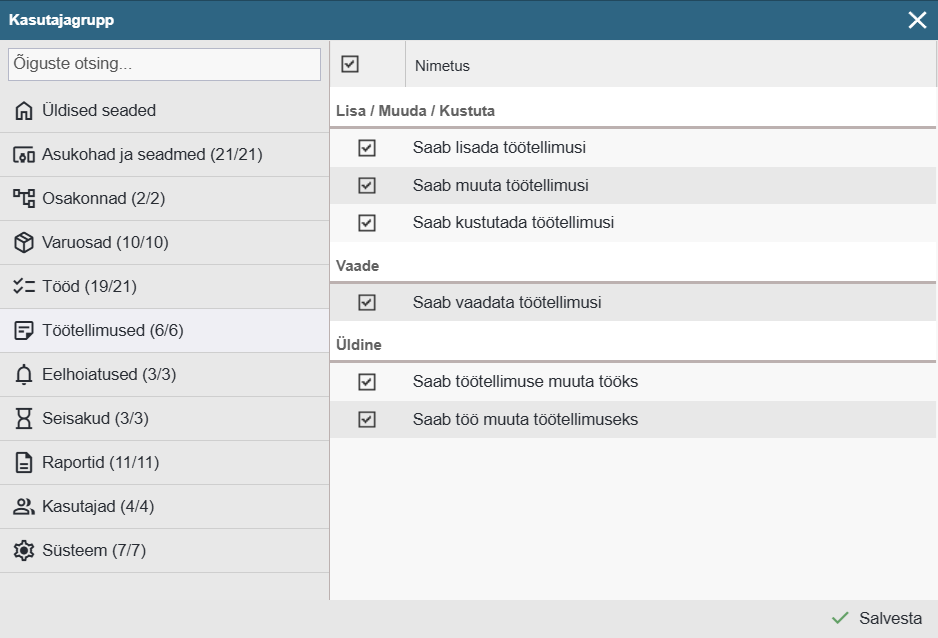The height and width of the screenshot is (638, 938).
Task: Open Raportid (11/11) category
Action: click(100, 463)
